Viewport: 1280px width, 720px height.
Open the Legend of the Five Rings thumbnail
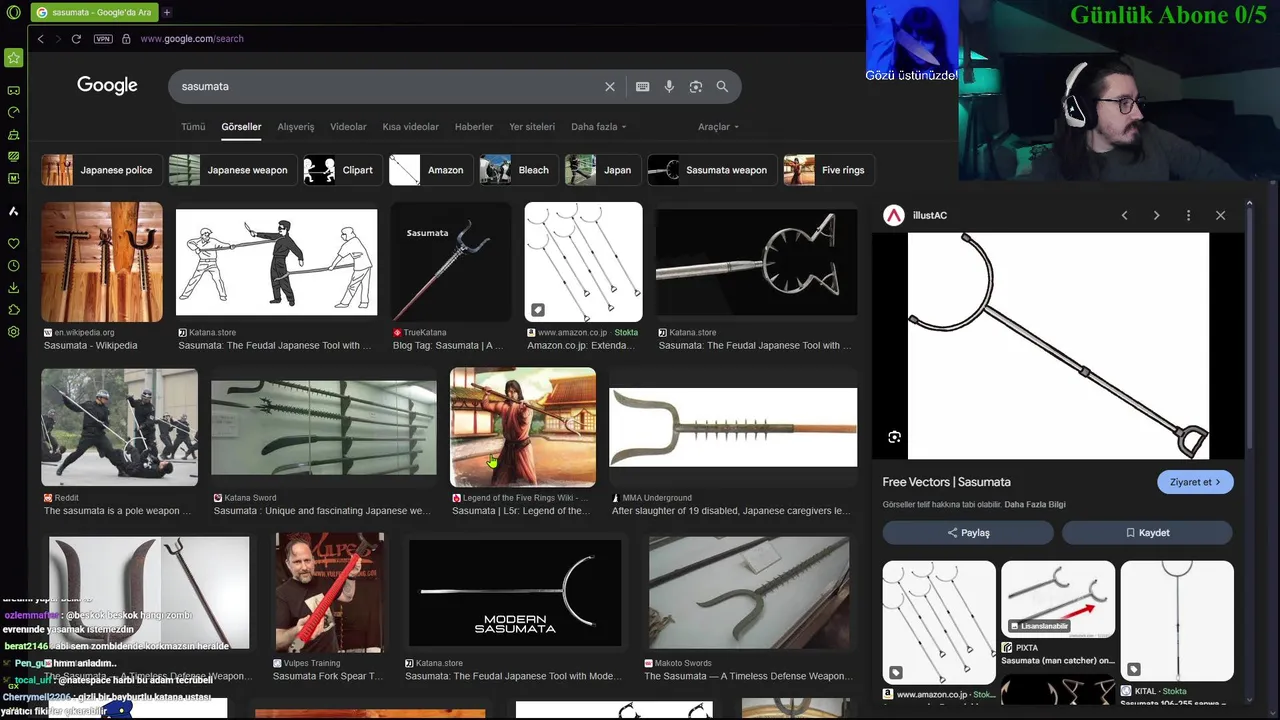[x=523, y=427]
